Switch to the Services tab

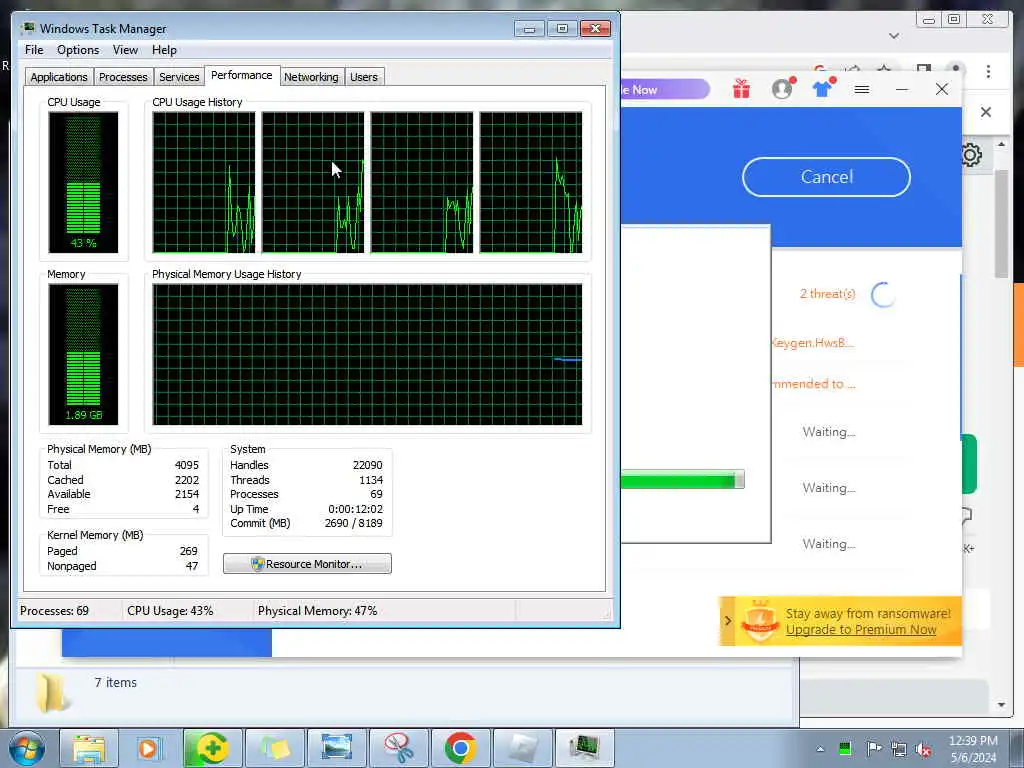(179, 77)
